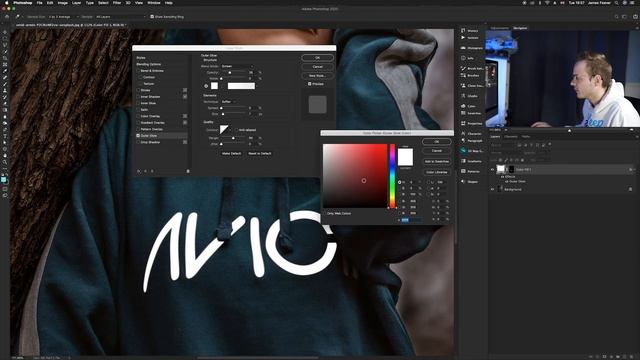Open the Gradients panel icon
The height and width of the screenshot is (360, 640).
pyautogui.click(x=463, y=161)
